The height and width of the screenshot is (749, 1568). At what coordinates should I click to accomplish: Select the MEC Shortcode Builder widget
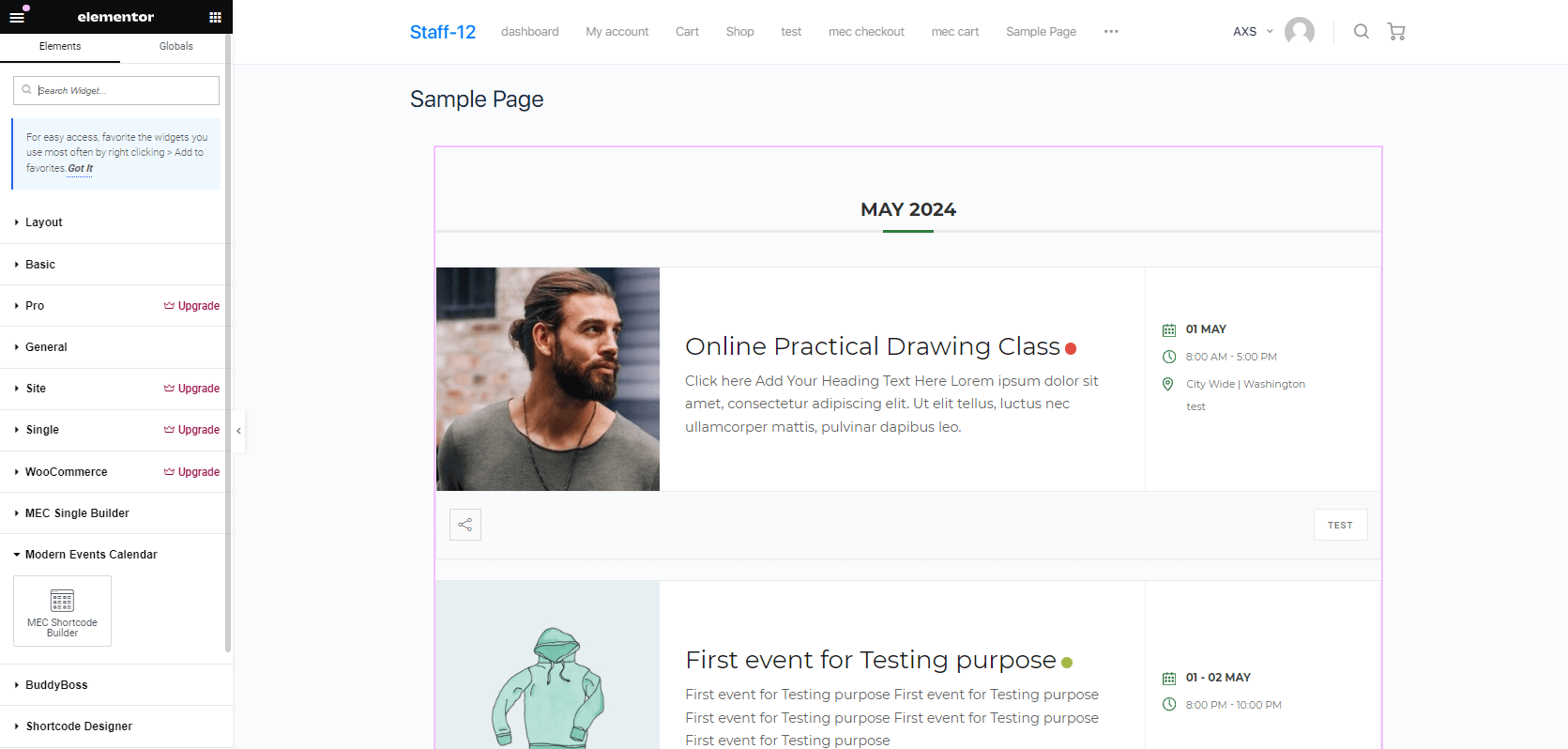coord(62,611)
